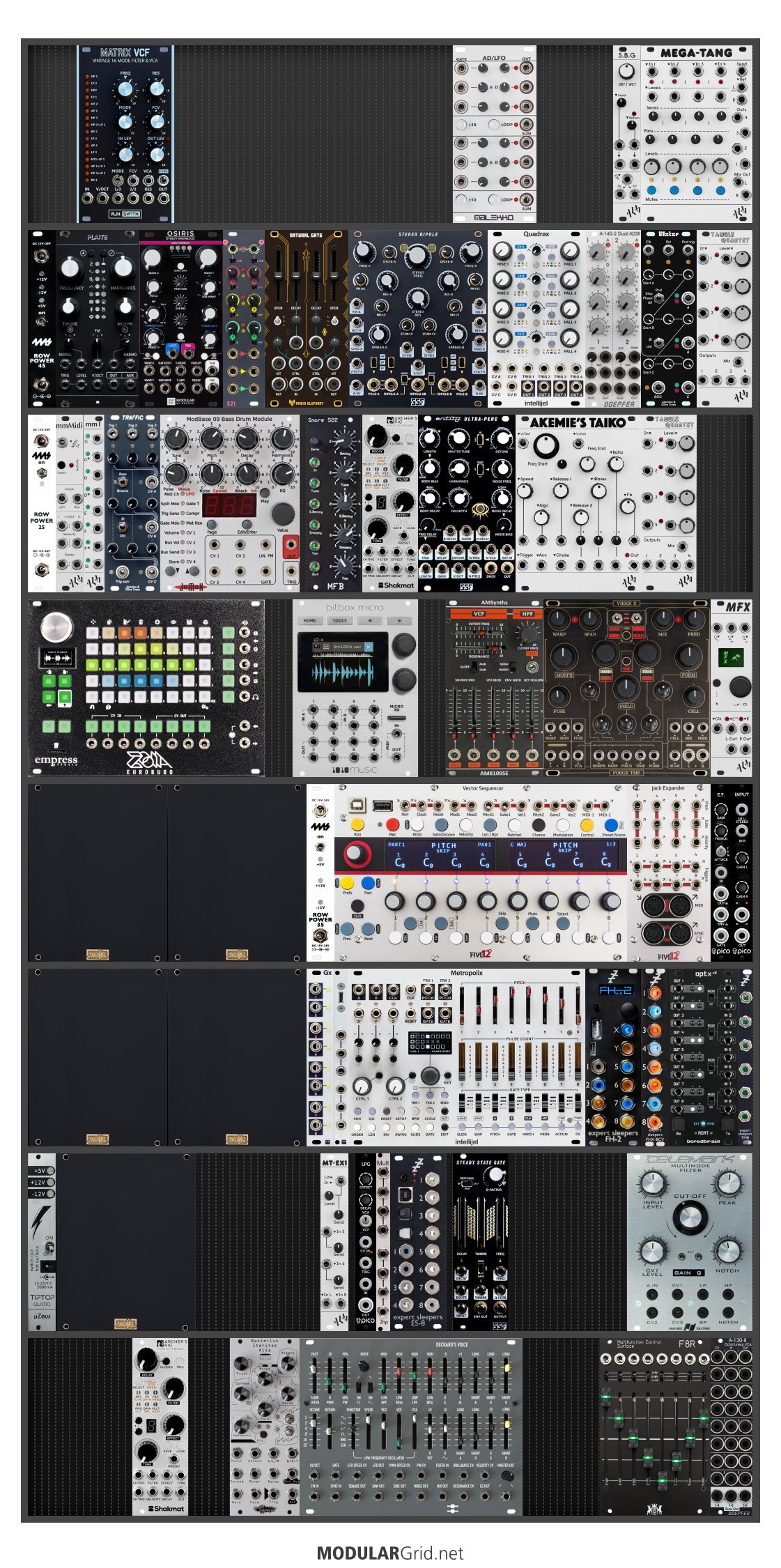
Task: Click the headphone icon on the ZOIA
Action: tap(255, 696)
